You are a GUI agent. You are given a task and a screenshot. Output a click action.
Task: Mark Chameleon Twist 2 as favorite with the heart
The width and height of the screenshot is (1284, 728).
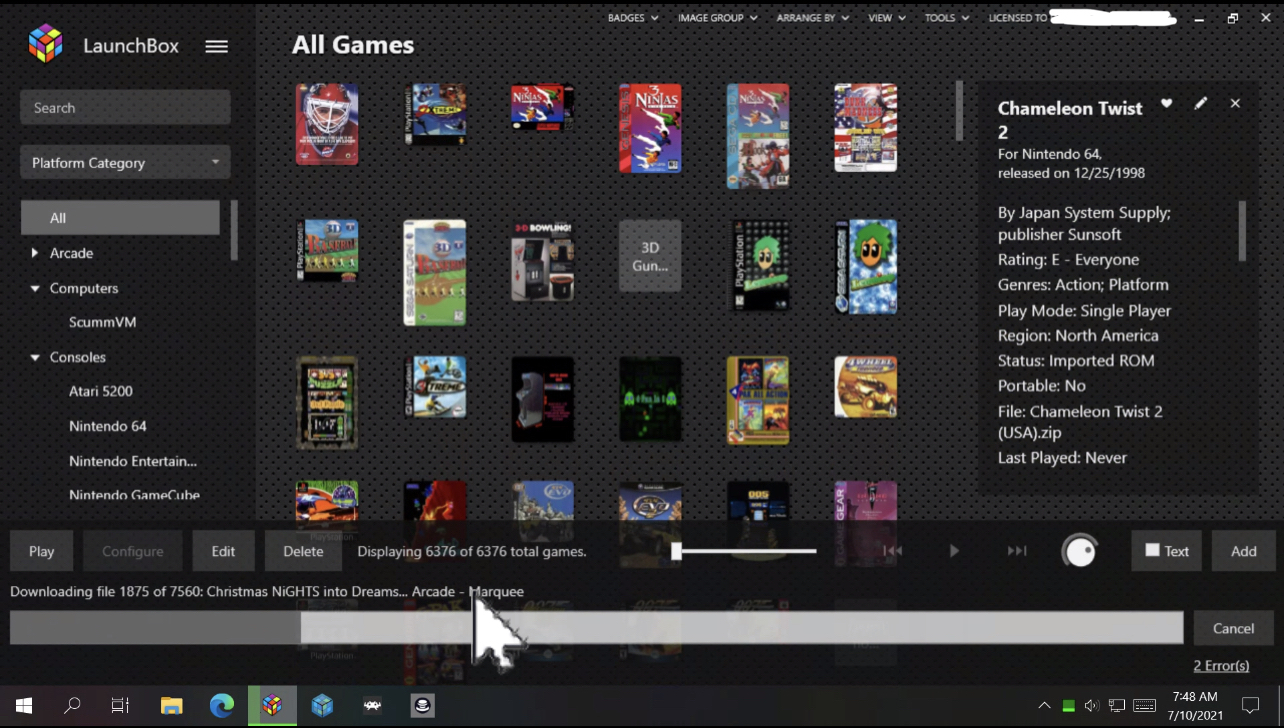coord(1166,103)
